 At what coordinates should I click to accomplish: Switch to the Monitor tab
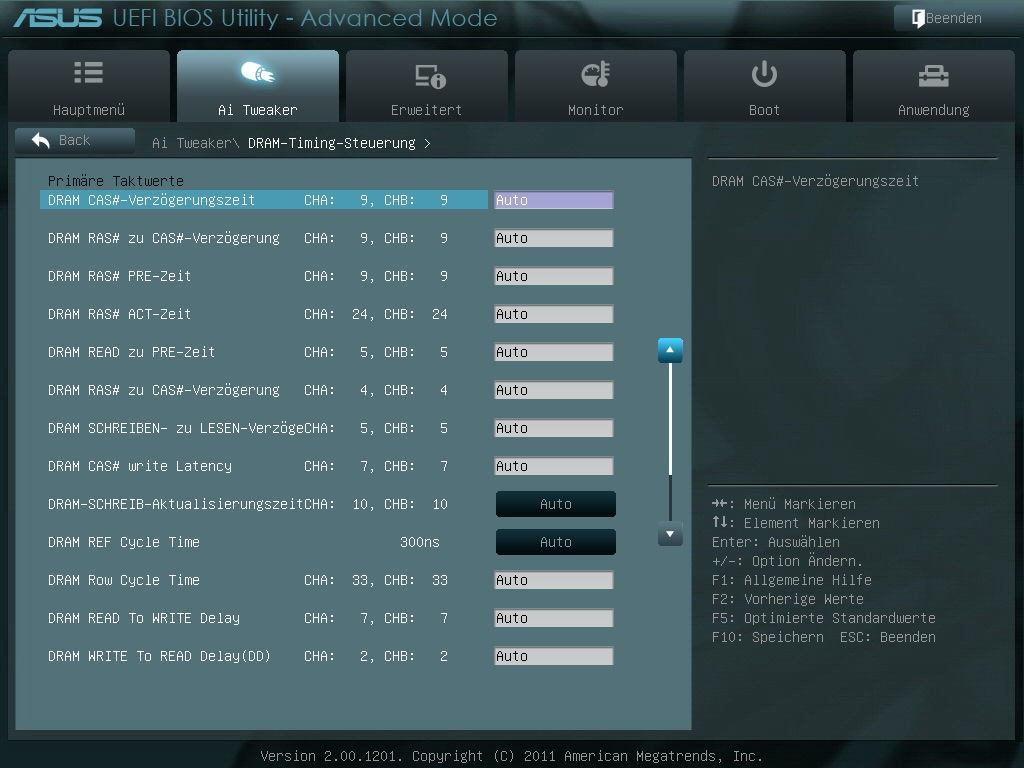tap(596, 86)
